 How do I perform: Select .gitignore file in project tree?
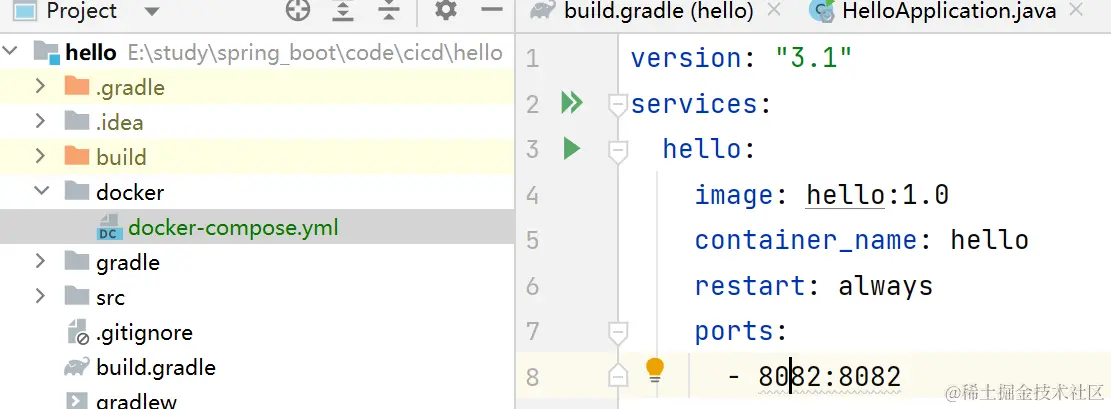[145, 332]
